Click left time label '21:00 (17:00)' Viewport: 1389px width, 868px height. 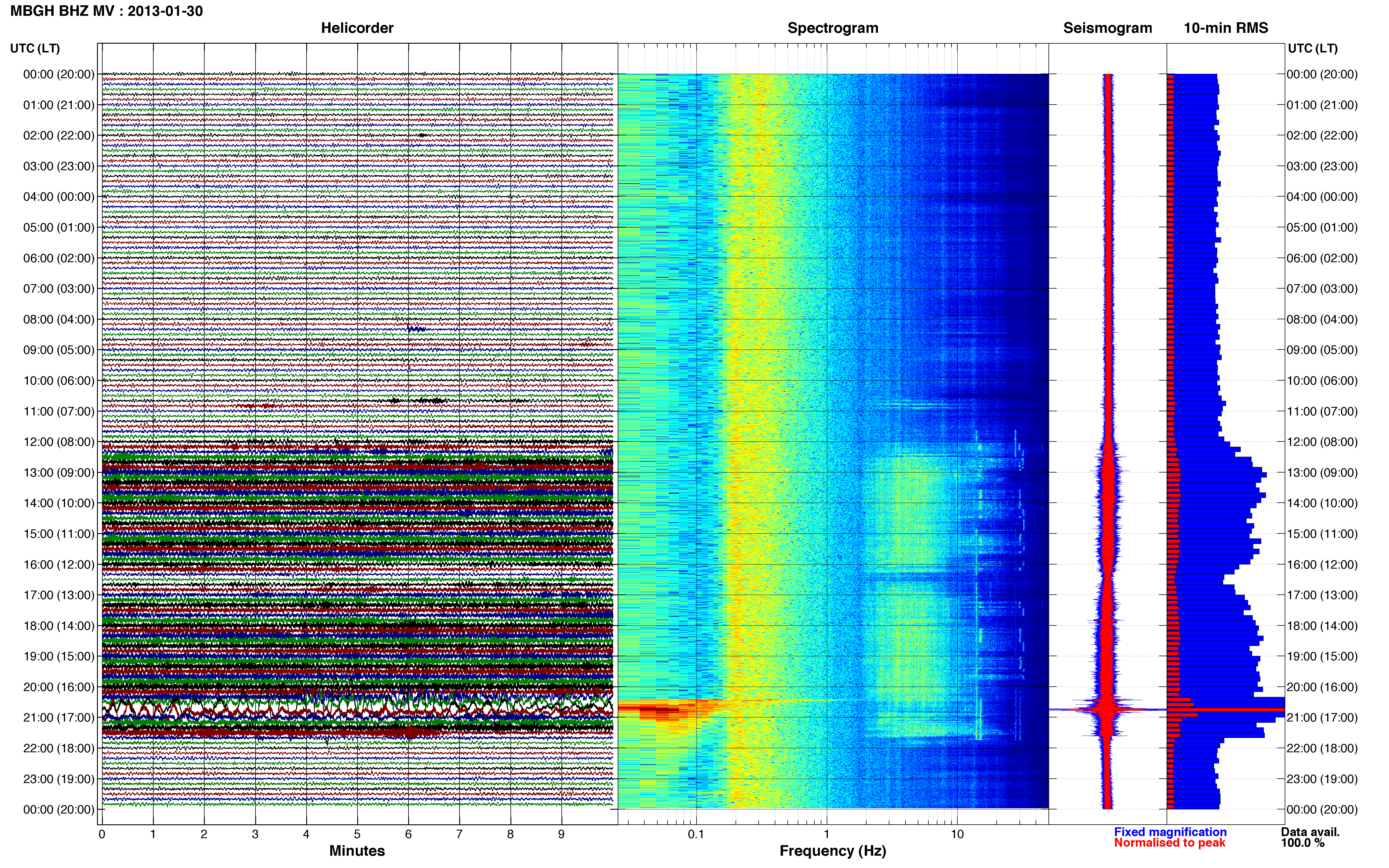click(x=59, y=718)
